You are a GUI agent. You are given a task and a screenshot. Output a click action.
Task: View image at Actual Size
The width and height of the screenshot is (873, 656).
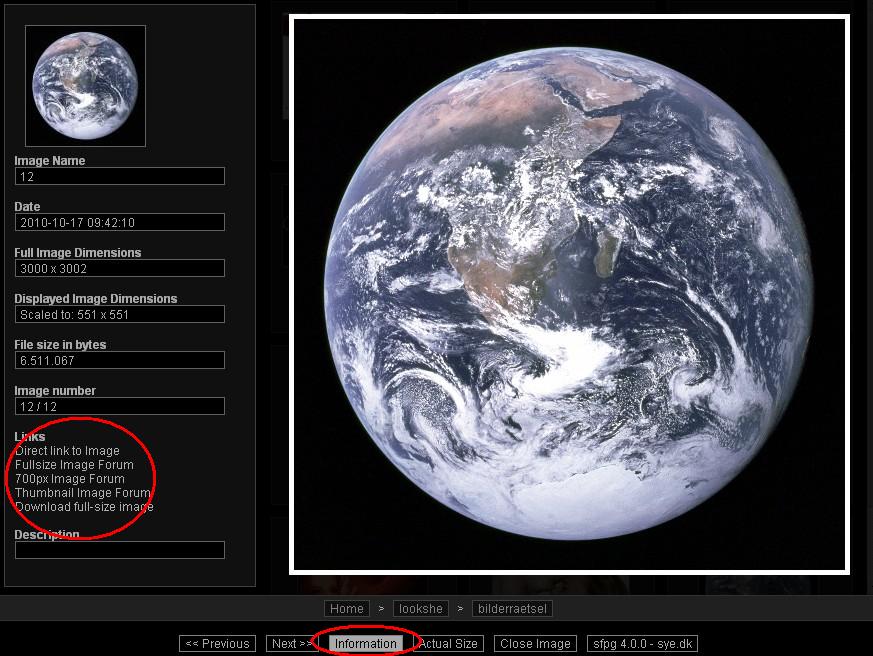[448, 643]
